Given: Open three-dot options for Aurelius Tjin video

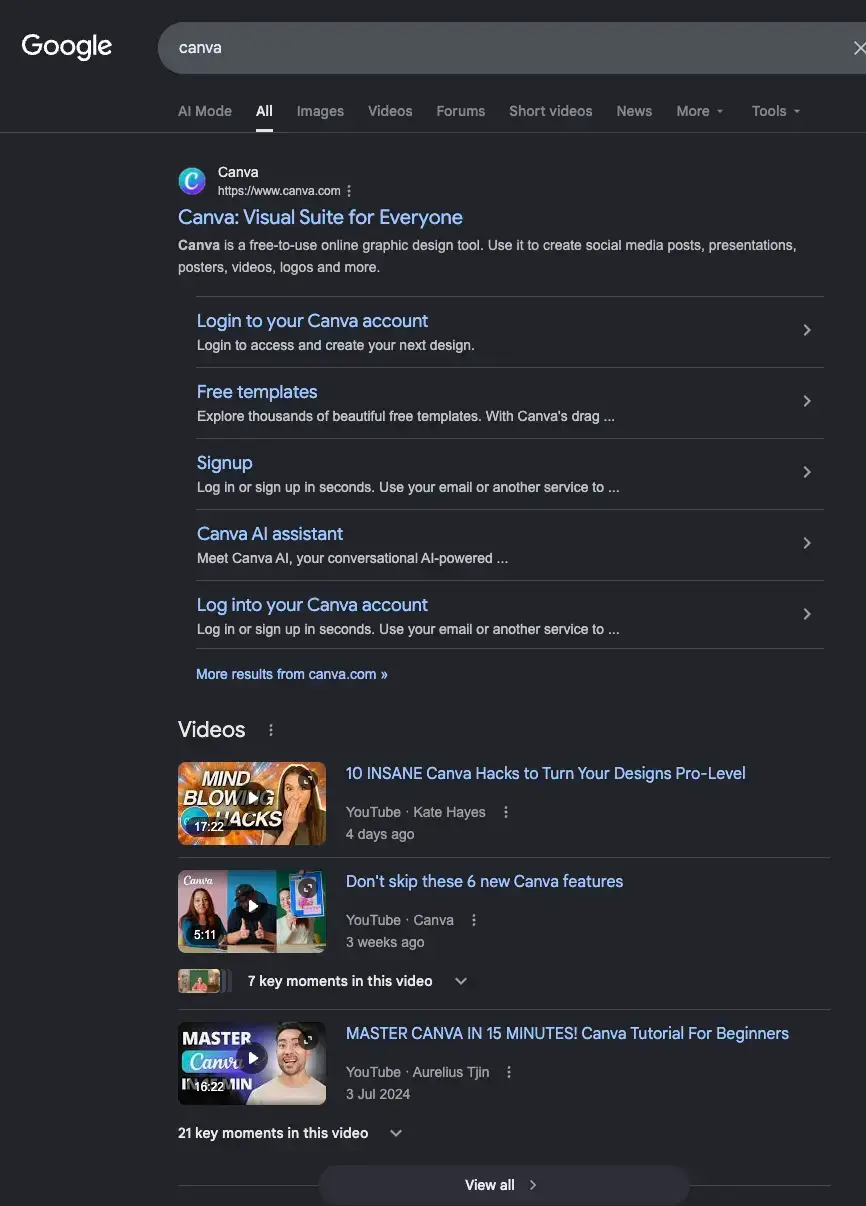Looking at the screenshot, I should [509, 1072].
